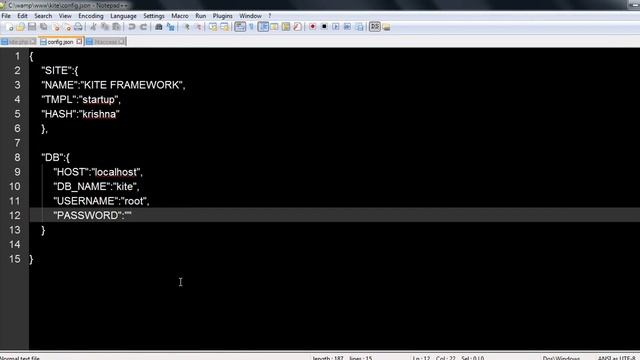This screenshot has width=640, height=360.
Task: Toggle synchronized vertical scrolling
Action: click(213, 27)
